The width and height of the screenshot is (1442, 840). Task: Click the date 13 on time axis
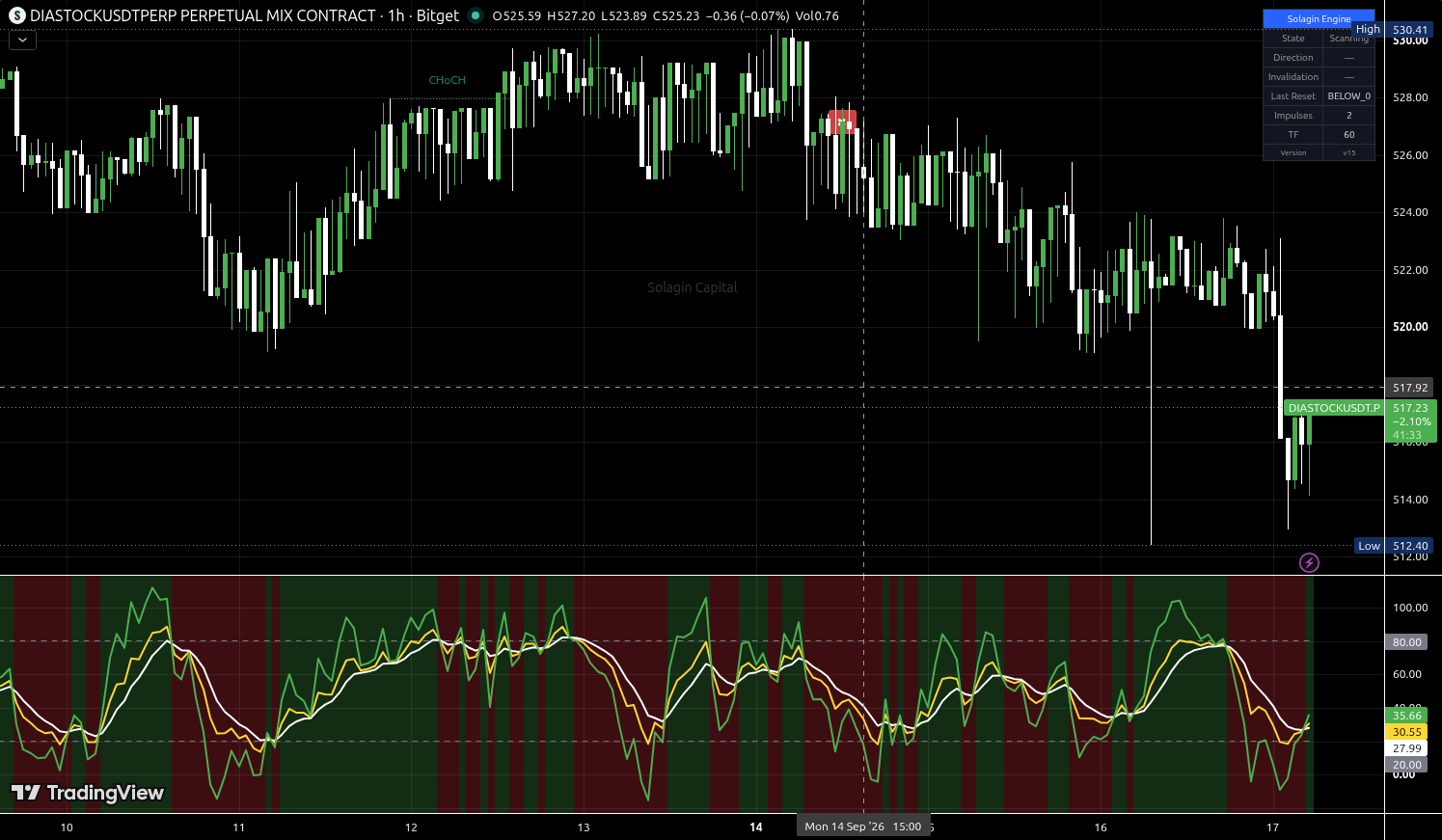pos(584,827)
